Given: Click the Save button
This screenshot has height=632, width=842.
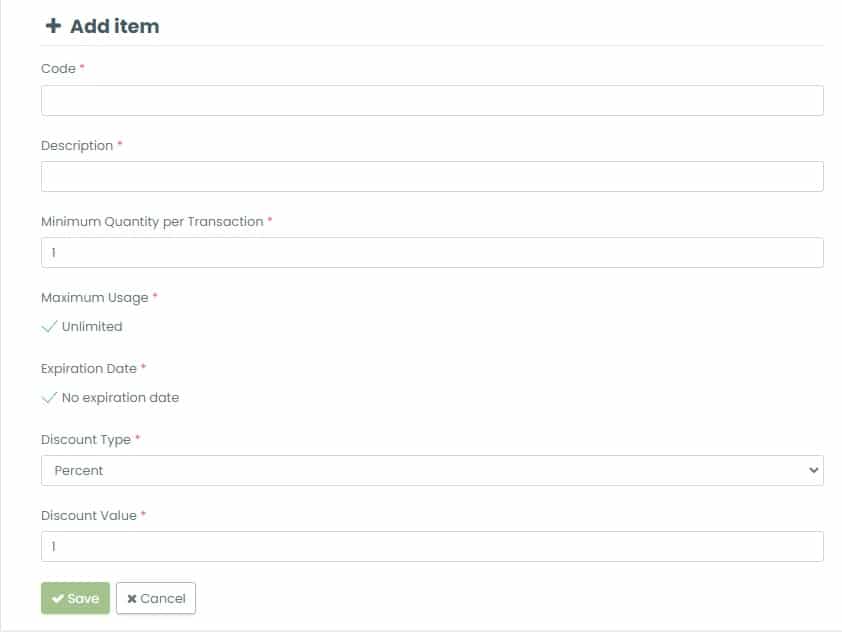Looking at the screenshot, I should tap(74, 598).
